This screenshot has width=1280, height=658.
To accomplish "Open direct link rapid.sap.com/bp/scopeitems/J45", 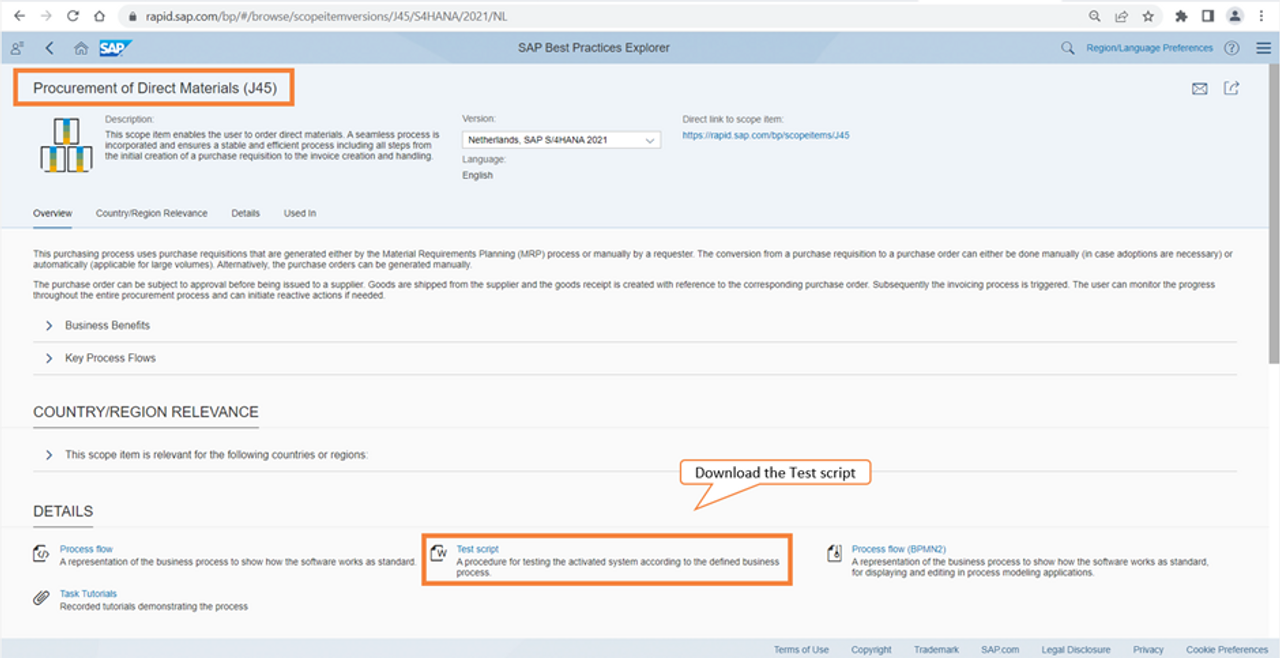I will [766, 135].
